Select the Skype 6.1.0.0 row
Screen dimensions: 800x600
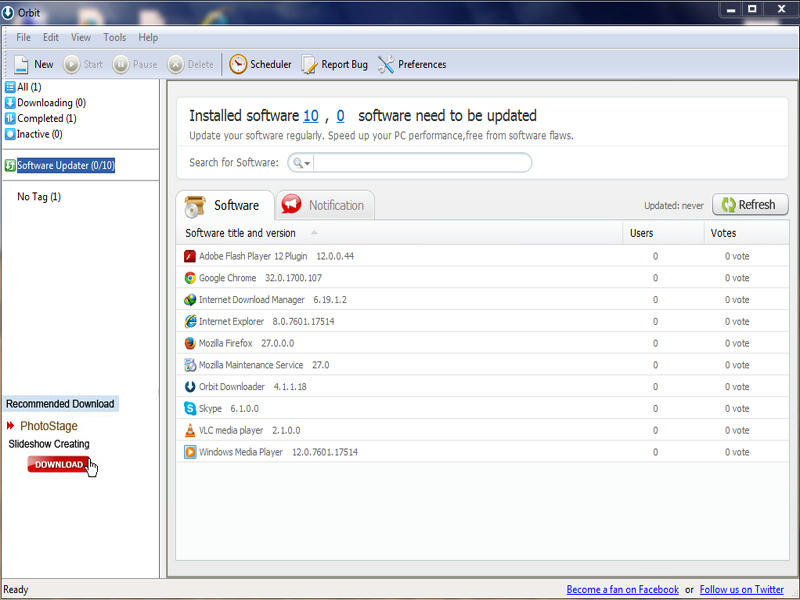(482, 409)
